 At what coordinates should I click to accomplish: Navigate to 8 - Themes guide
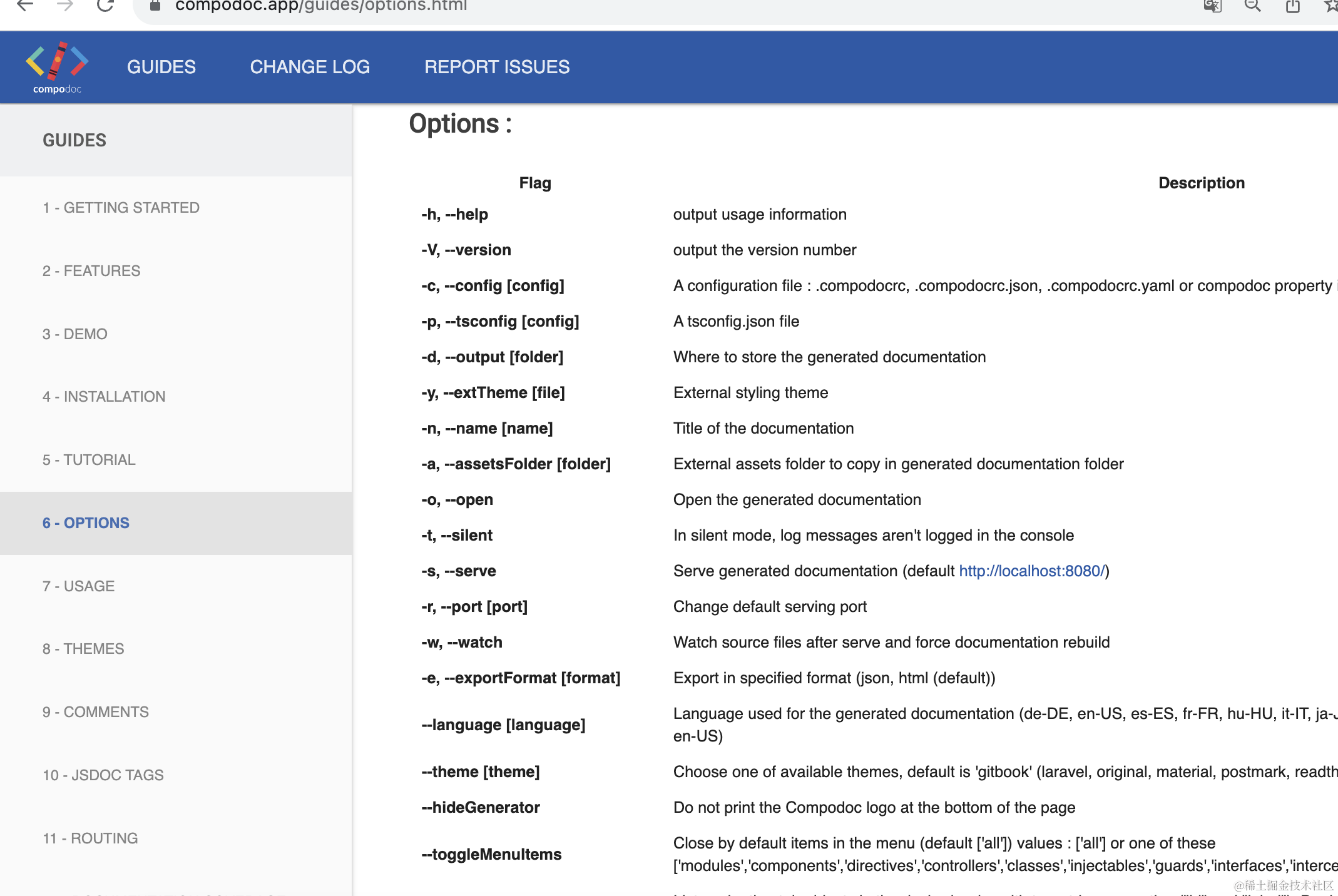pos(83,649)
